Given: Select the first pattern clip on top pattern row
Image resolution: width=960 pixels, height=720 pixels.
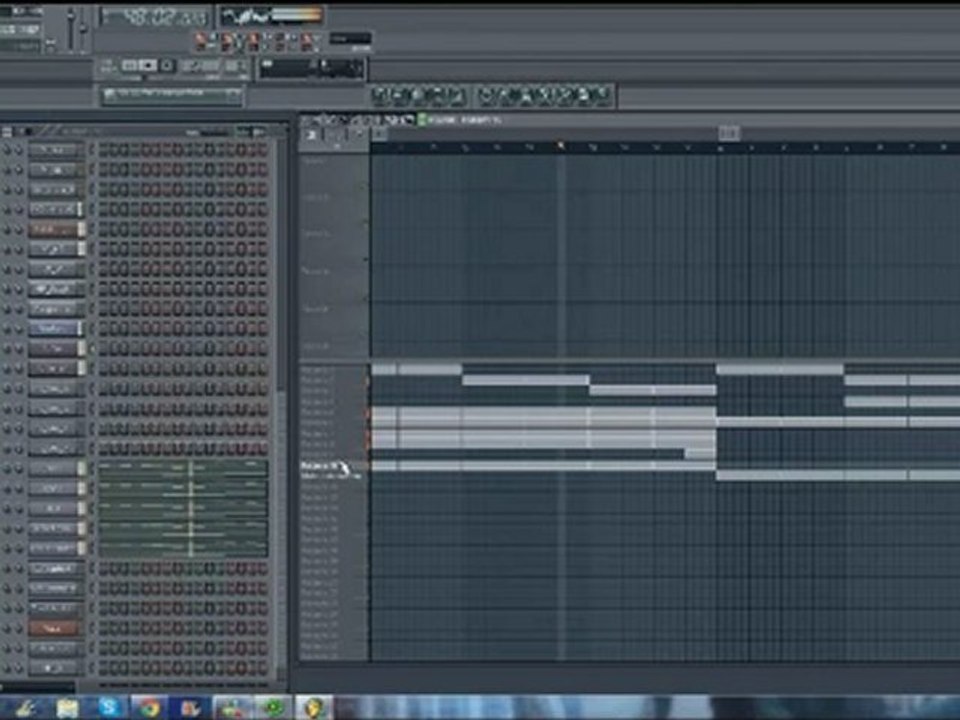Looking at the screenshot, I should coord(384,369).
